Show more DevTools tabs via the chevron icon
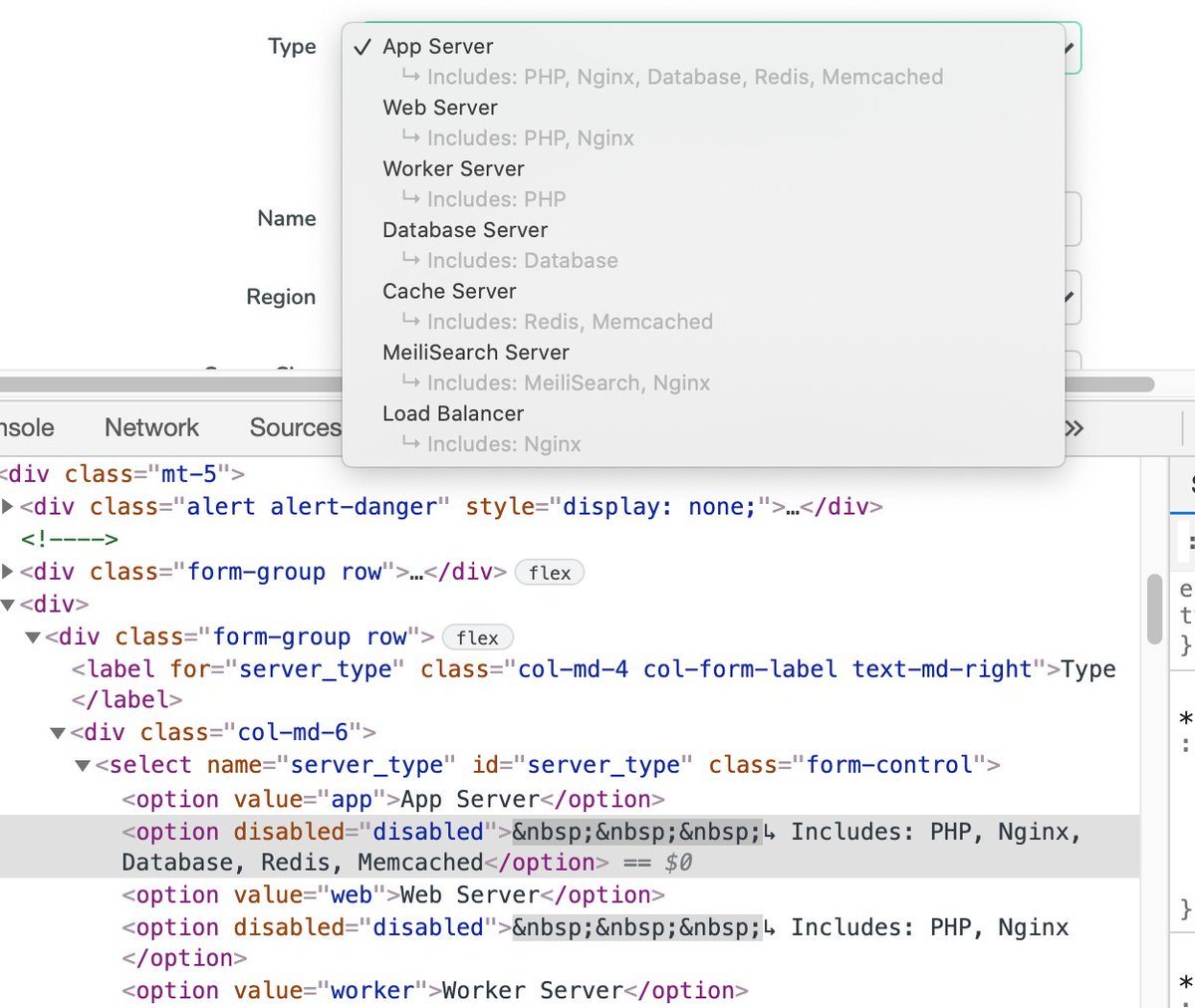This screenshot has width=1195, height=1008. tap(1074, 428)
